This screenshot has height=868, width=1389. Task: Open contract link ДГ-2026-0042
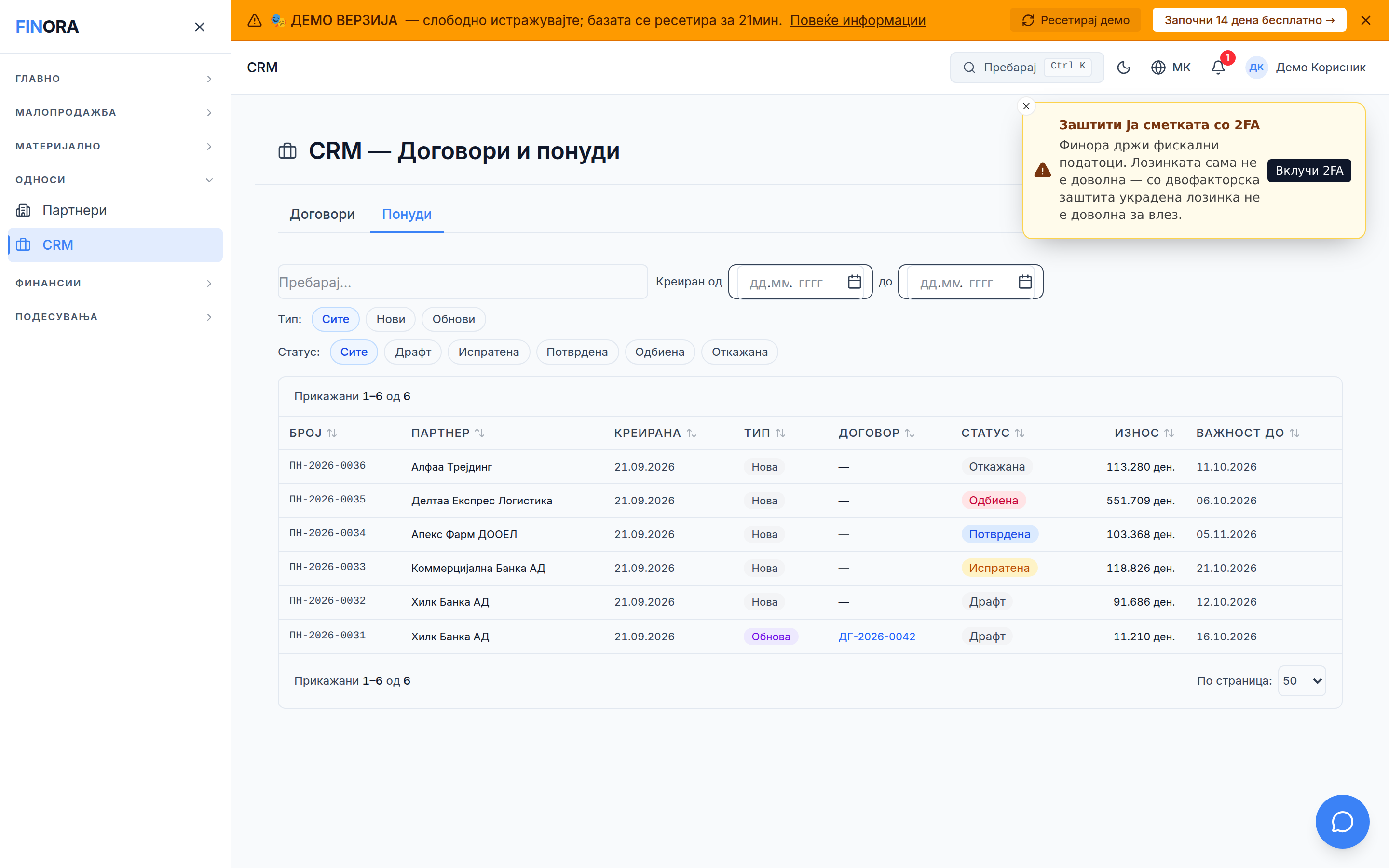pos(876,637)
